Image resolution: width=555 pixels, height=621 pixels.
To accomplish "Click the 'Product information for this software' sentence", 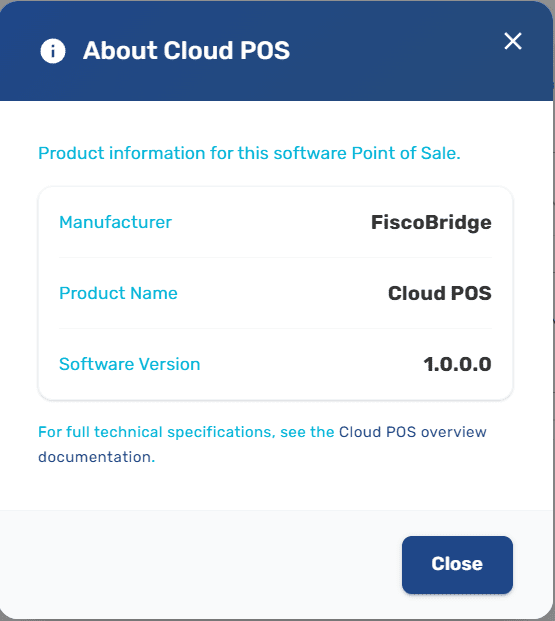I will 249,153.
